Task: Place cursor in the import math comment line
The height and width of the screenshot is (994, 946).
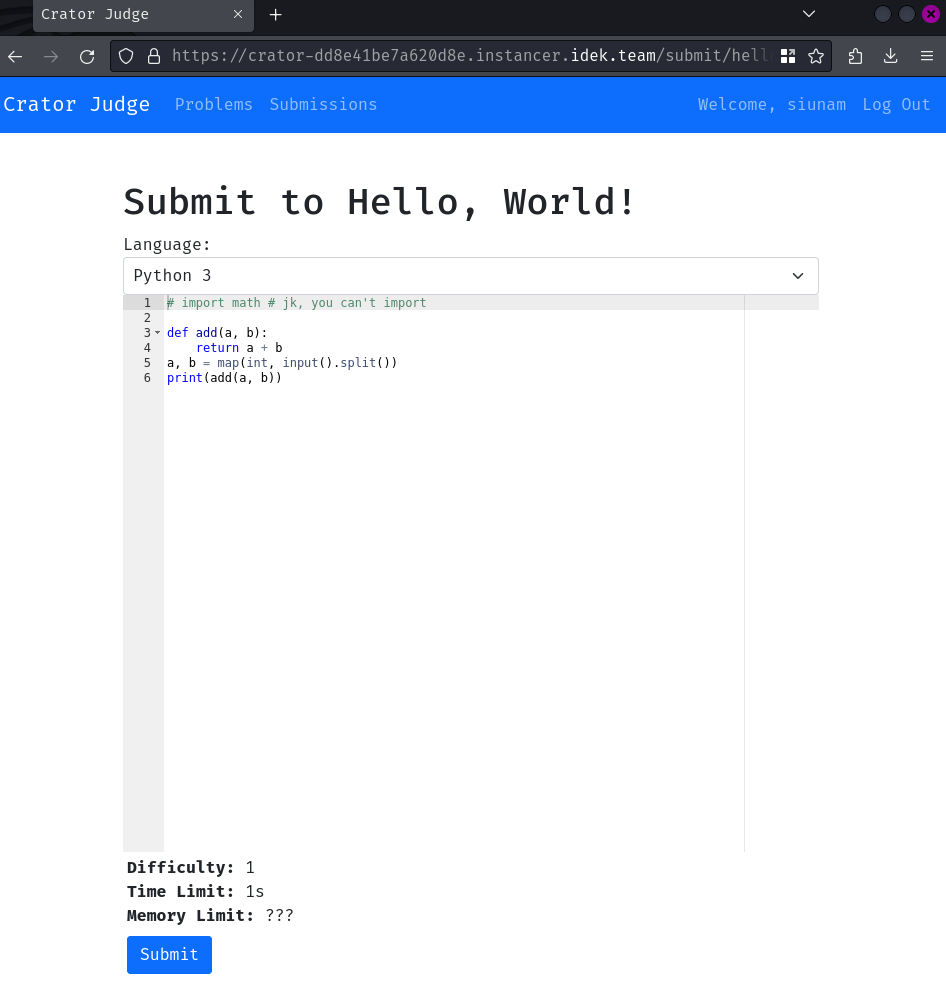Action: click(x=297, y=303)
